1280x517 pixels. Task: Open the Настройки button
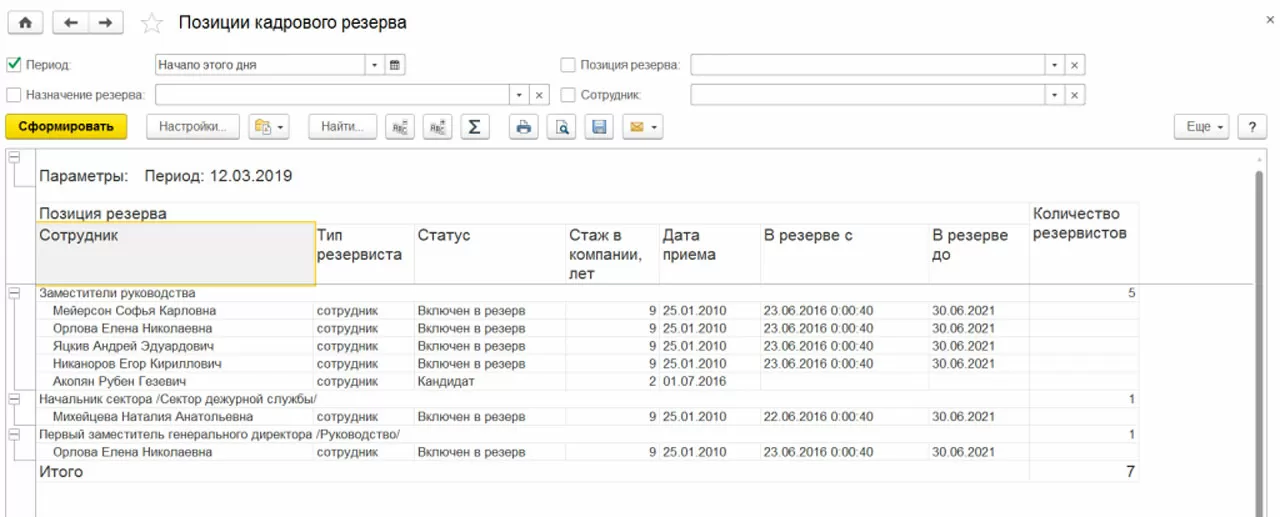(194, 127)
